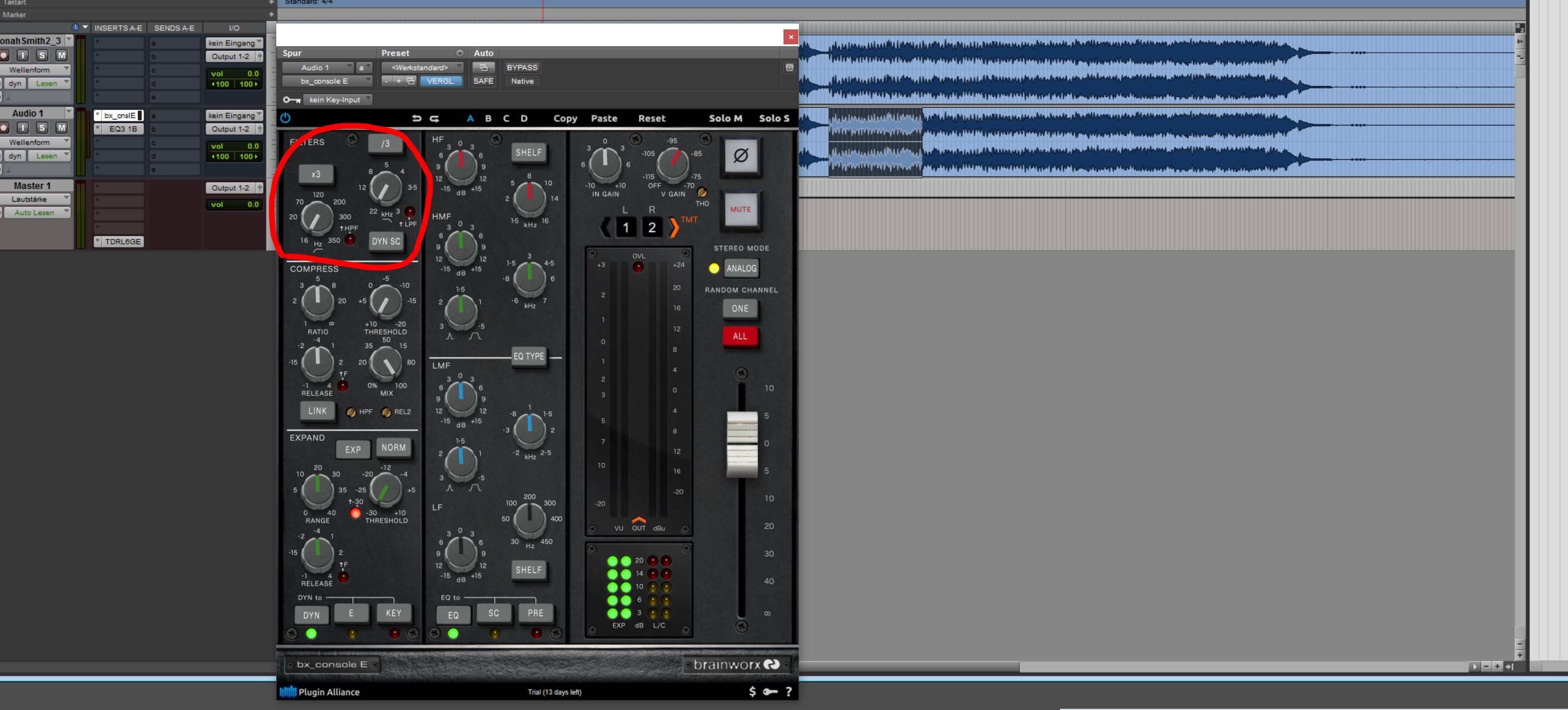Open the kein Key-Input dropdown
This screenshot has width=1568, height=710.
pos(338,100)
